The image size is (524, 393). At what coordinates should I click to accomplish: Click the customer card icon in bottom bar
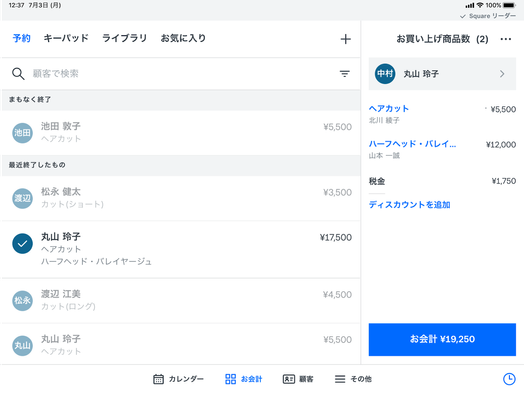(x=289, y=379)
